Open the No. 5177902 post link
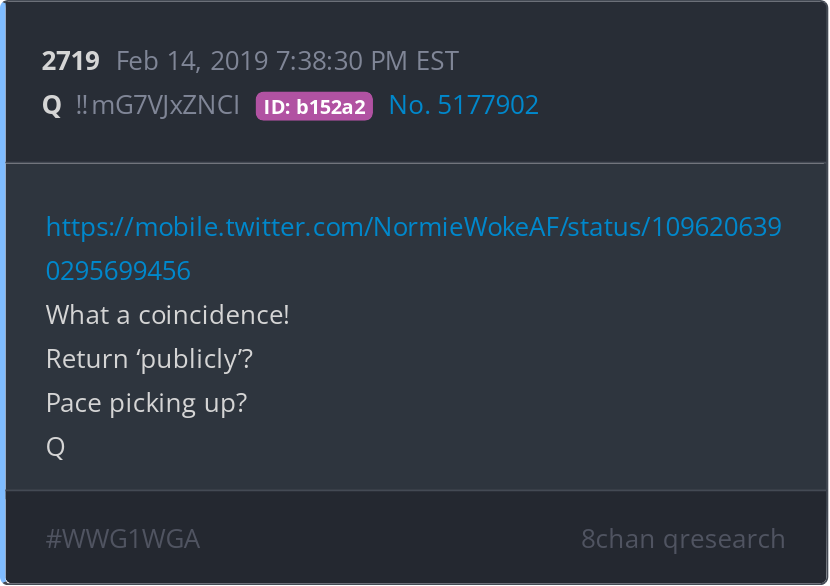830x586 pixels. (464, 105)
